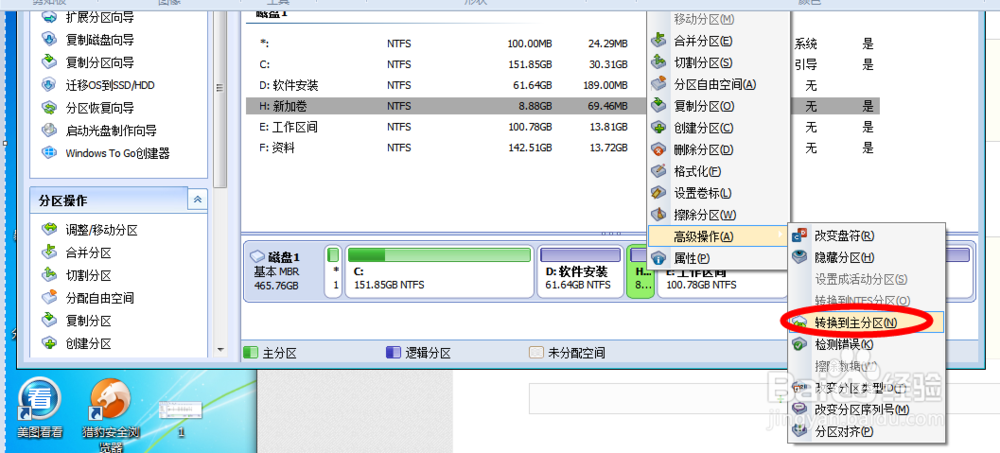The height and width of the screenshot is (453, 1000).
Task: Click D: 软件安装 block in disk map
Action: tap(580, 271)
